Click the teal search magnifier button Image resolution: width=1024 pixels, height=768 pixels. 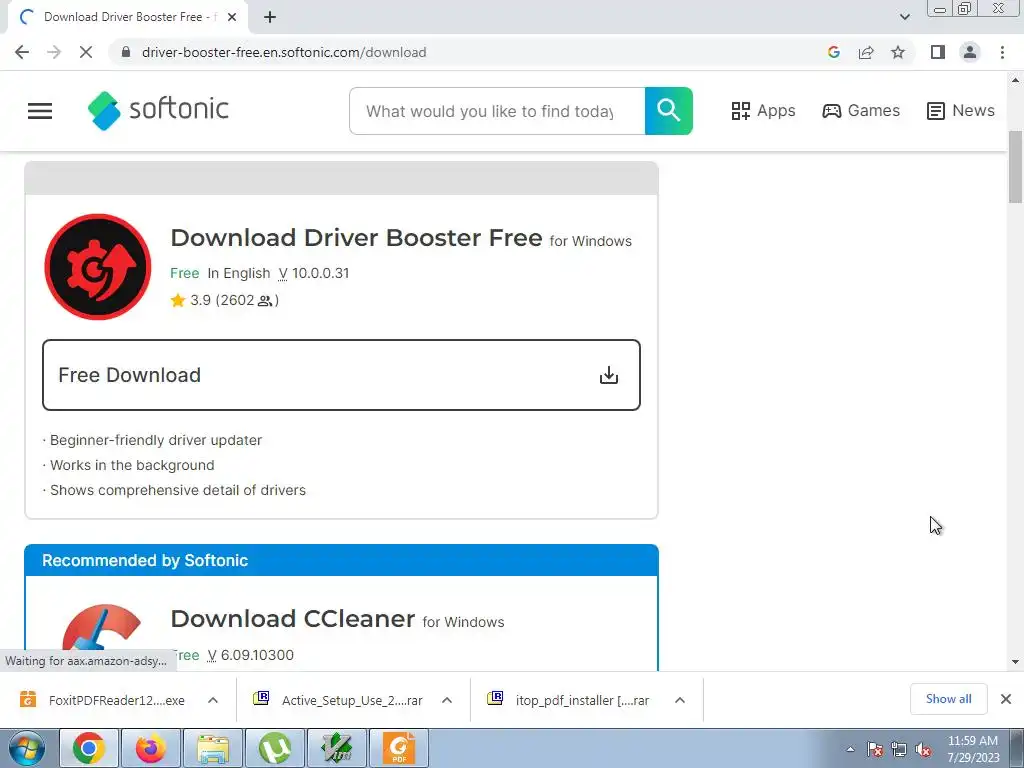(668, 110)
